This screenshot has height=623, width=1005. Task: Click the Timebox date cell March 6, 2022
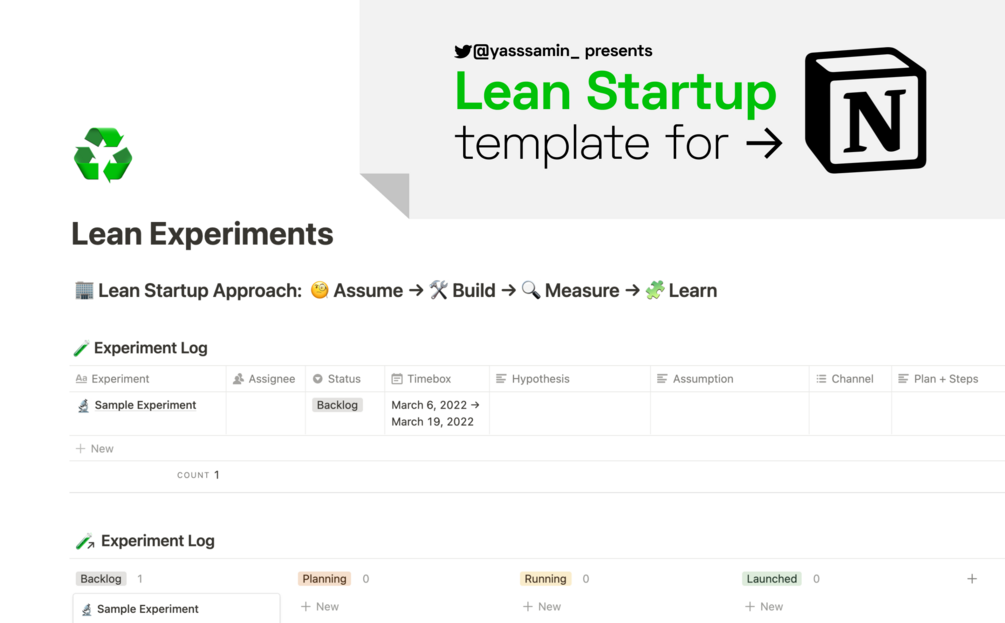pyautogui.click(x=435, y=413)
